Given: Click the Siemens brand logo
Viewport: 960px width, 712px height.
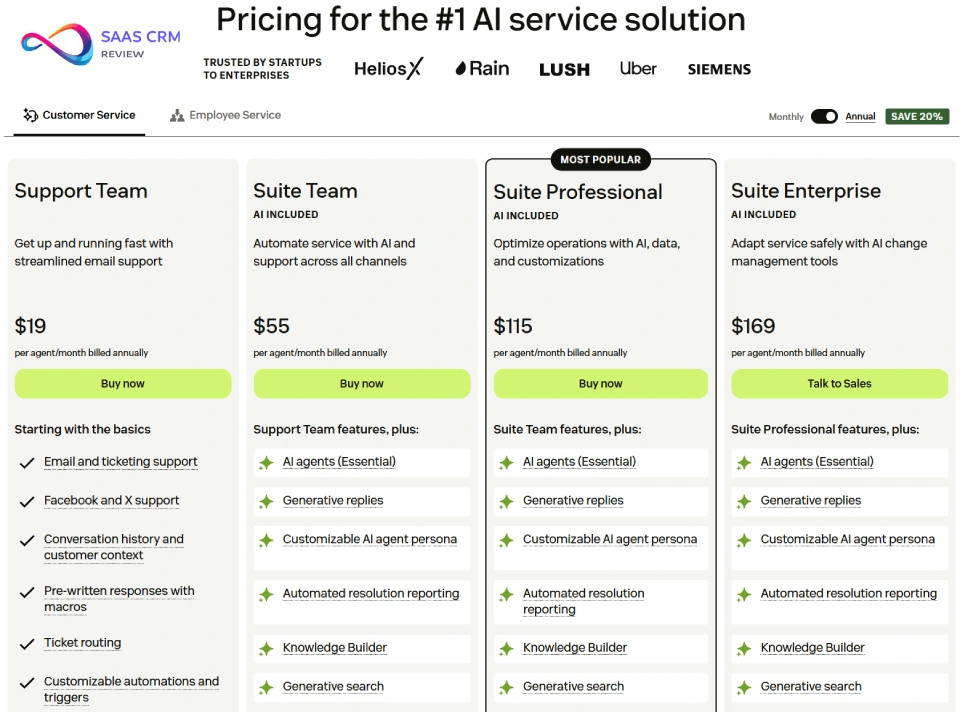Looking at the screenshot, I should tap(719, 69).
